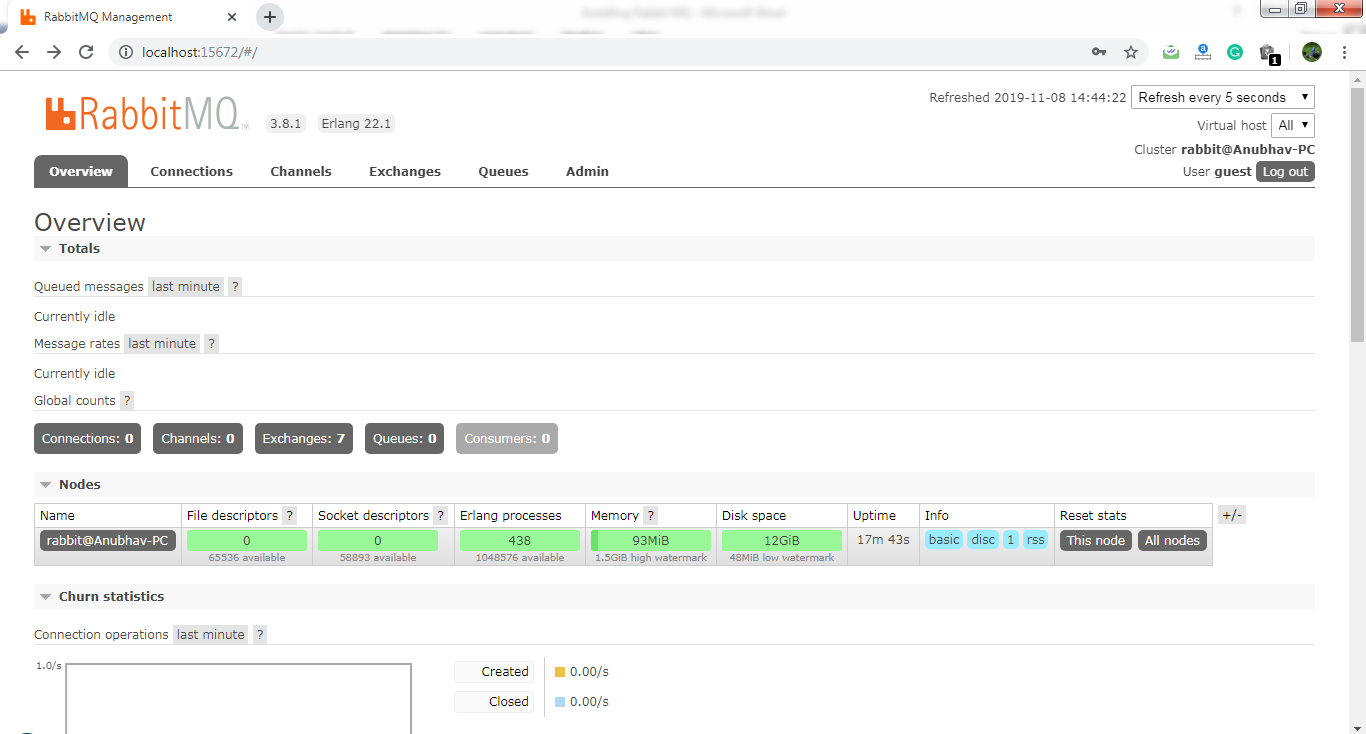
Task: Click the browser reload icon
Action: coord(86,52)
